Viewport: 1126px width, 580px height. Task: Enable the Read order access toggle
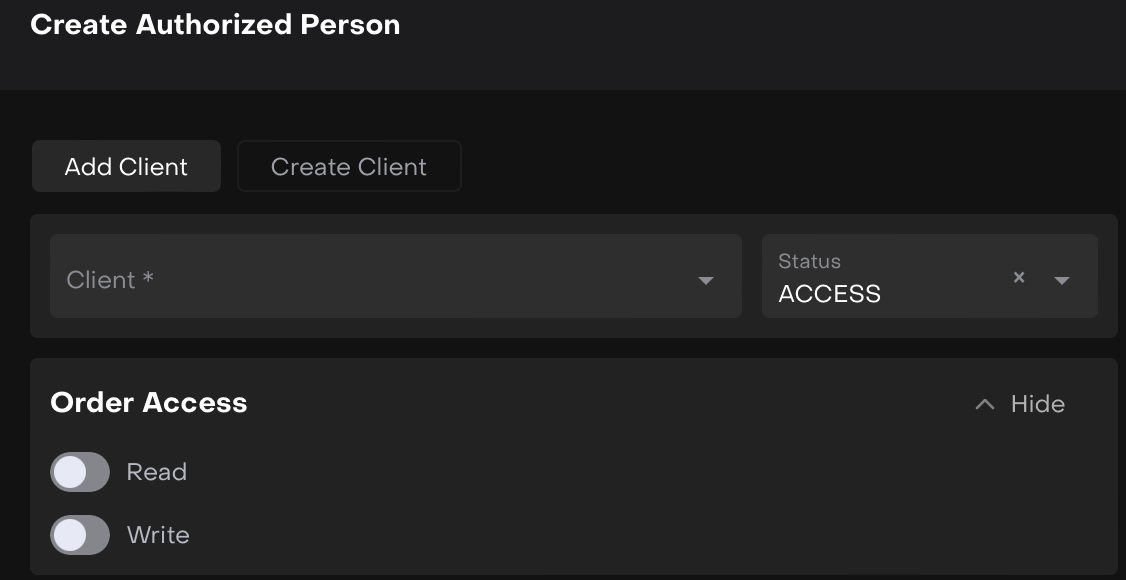pyautogui.click(x=80, y=472)
